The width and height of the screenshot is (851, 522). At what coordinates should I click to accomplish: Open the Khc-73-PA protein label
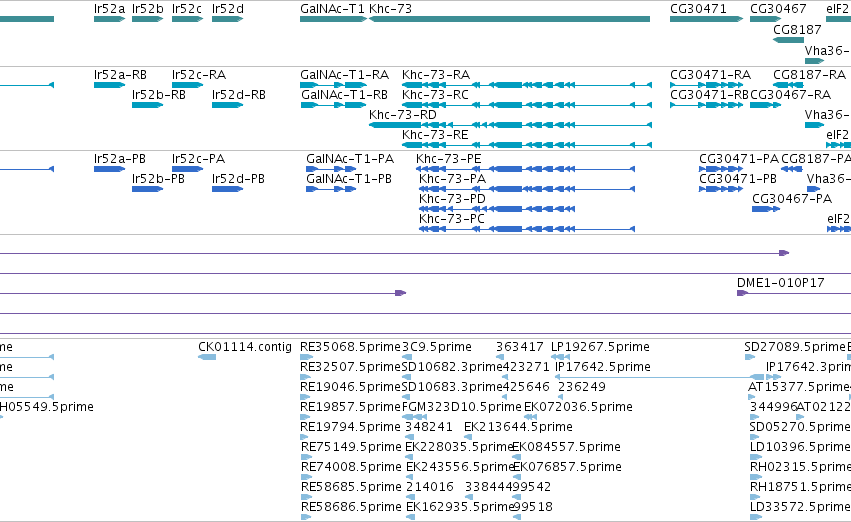(x=452, y=179)
